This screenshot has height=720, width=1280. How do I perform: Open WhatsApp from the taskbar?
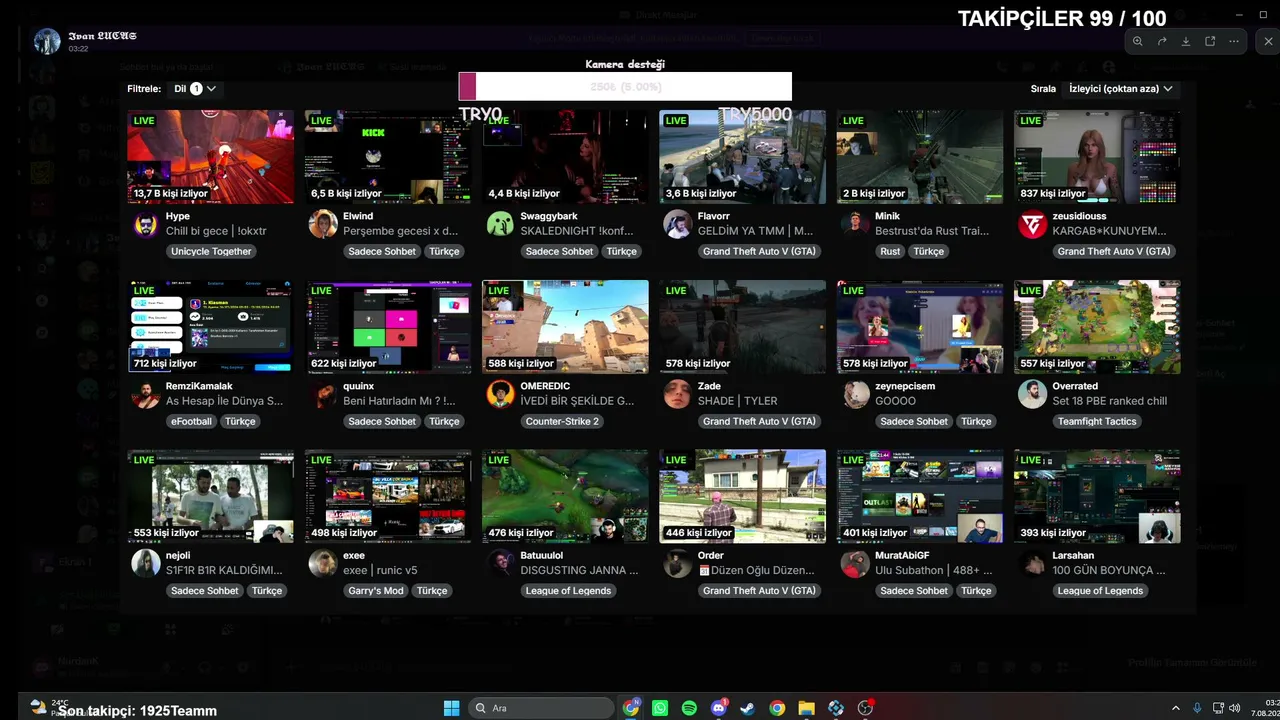pyautogui.click(x=660, y=708)
